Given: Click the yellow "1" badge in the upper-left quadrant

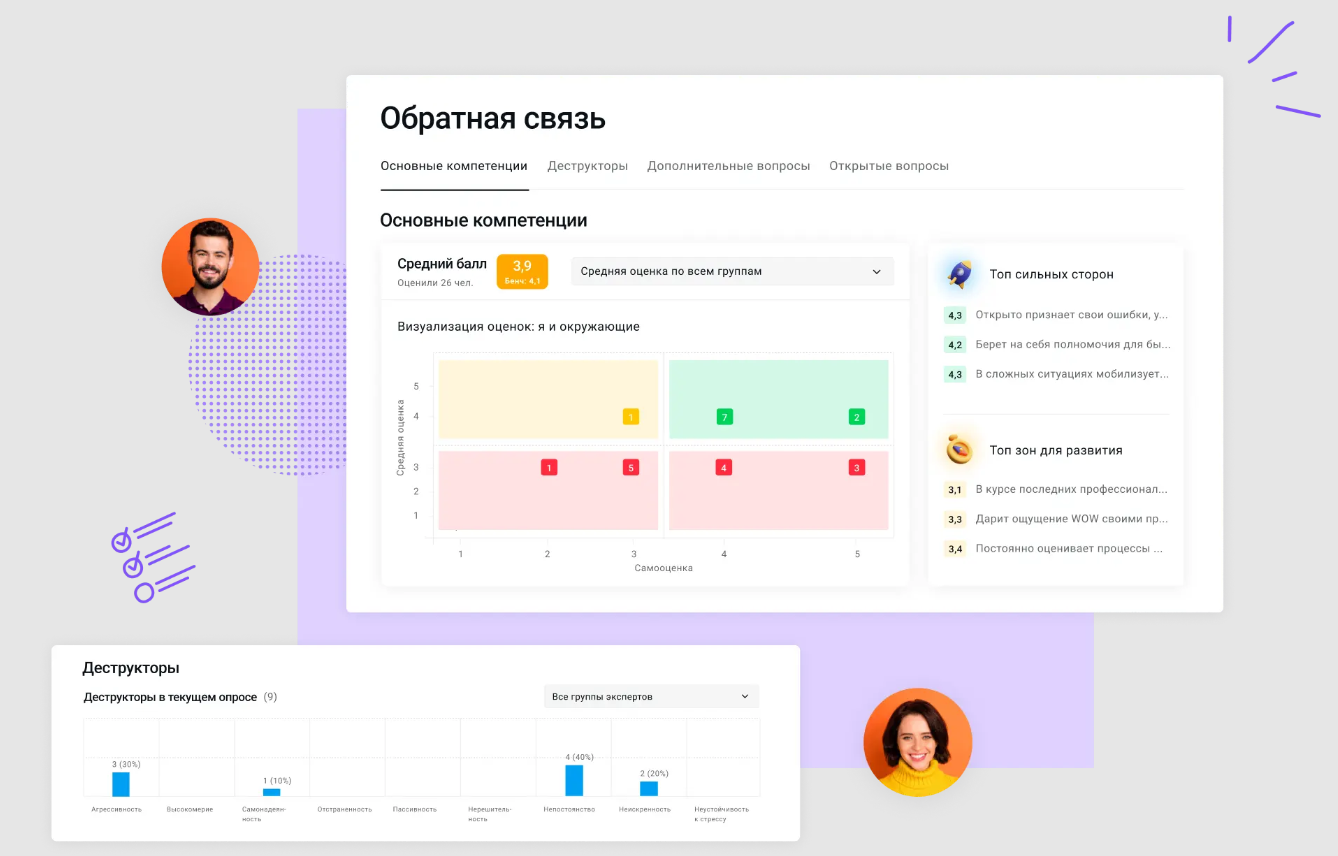Looking at the screenshot, I should click(x=631, y=415).
